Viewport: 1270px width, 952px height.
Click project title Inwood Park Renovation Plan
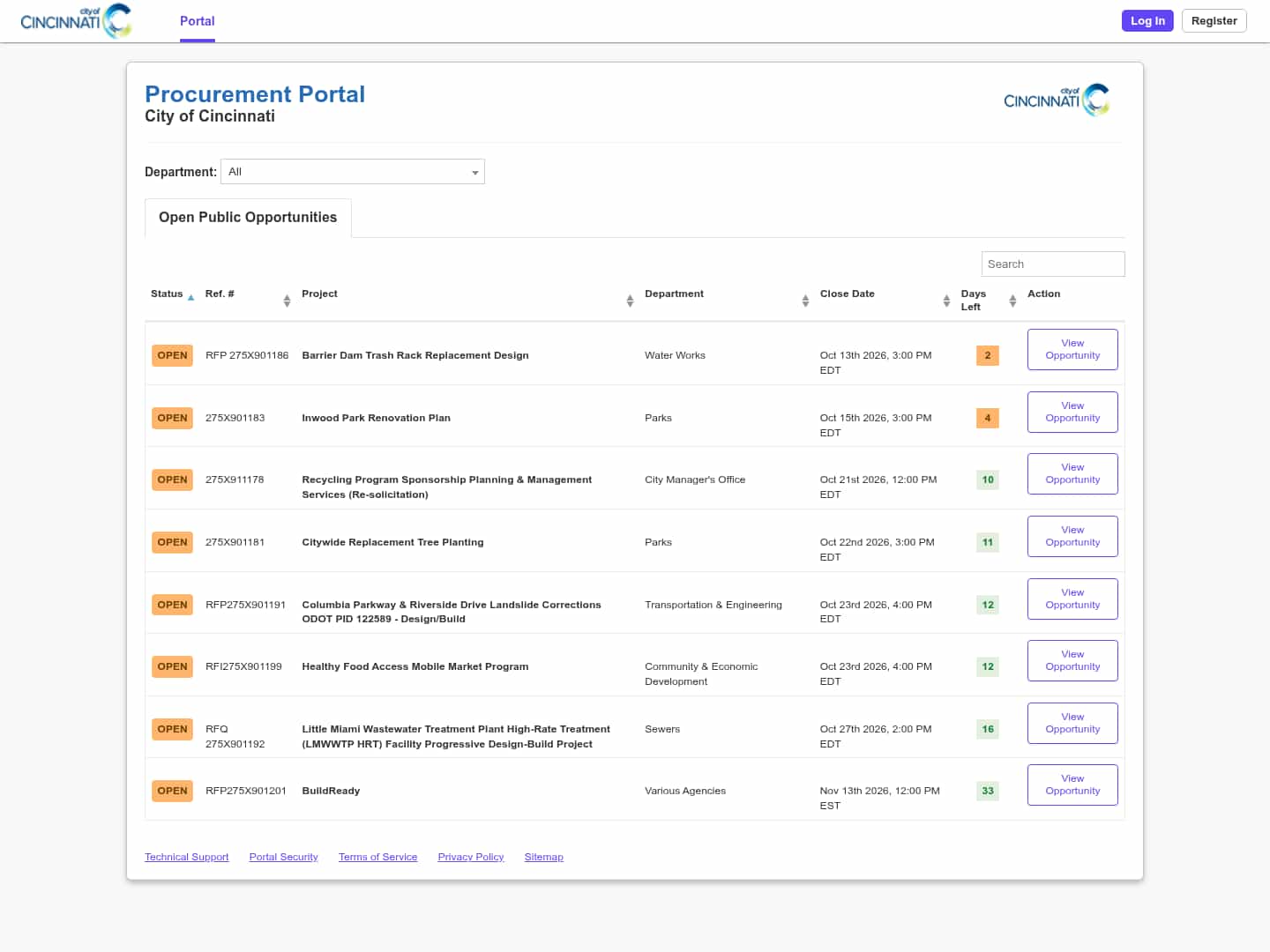(x=377, y=418)
